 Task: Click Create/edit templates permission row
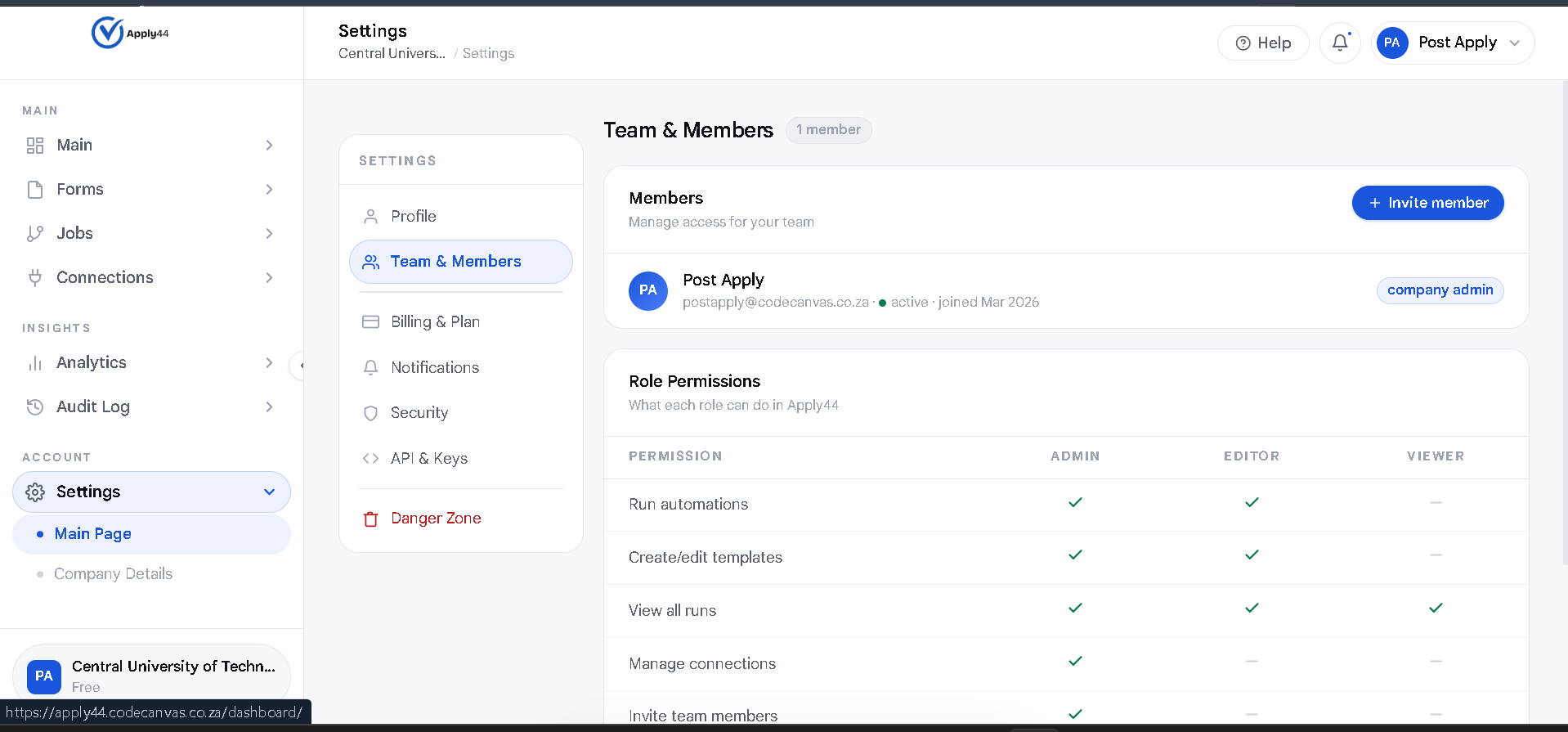(x=1066, y=558)
